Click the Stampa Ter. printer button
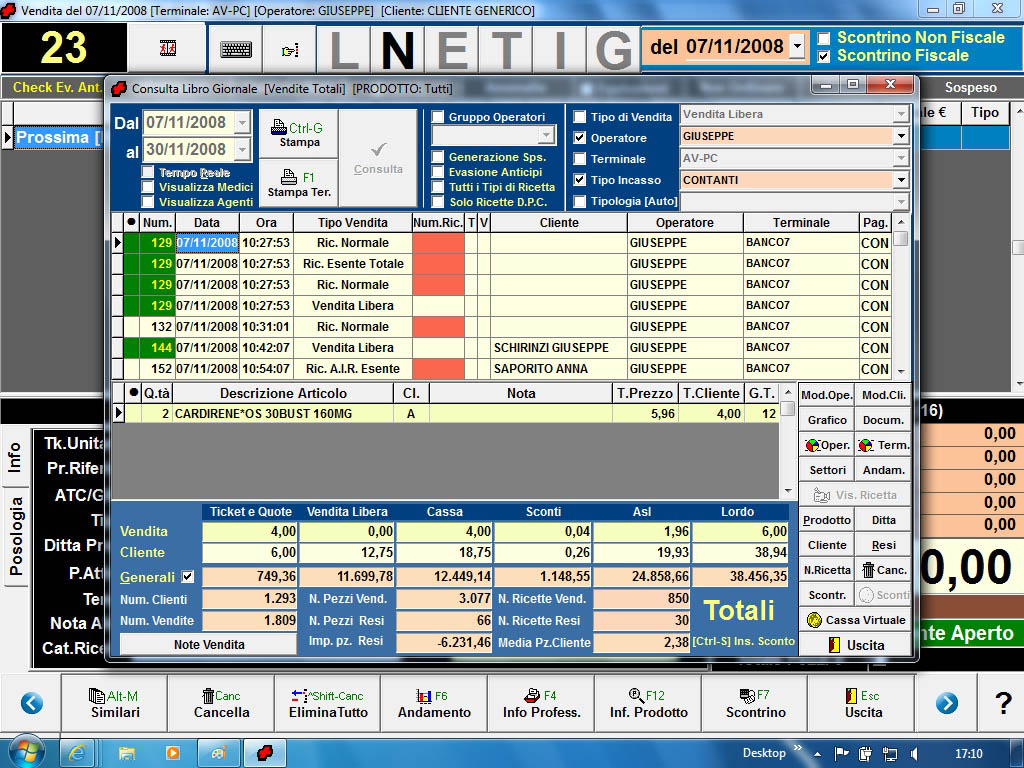Screen dimensions: 1024x768 point(299,184)
